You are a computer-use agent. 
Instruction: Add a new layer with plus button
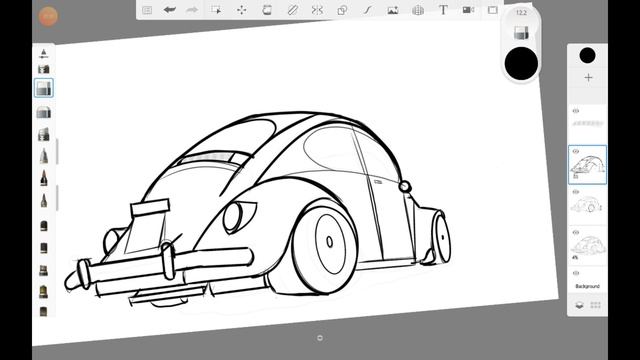point(588,78)
